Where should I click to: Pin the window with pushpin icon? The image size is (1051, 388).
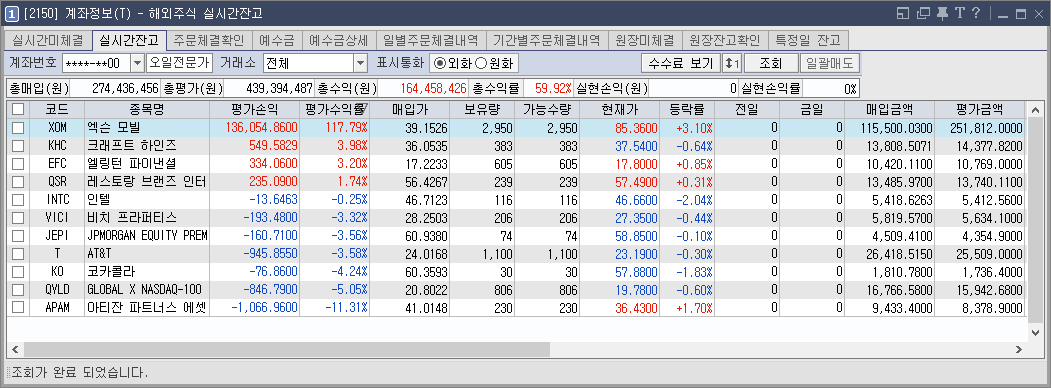pyautogui.click(x=943, y=13)
